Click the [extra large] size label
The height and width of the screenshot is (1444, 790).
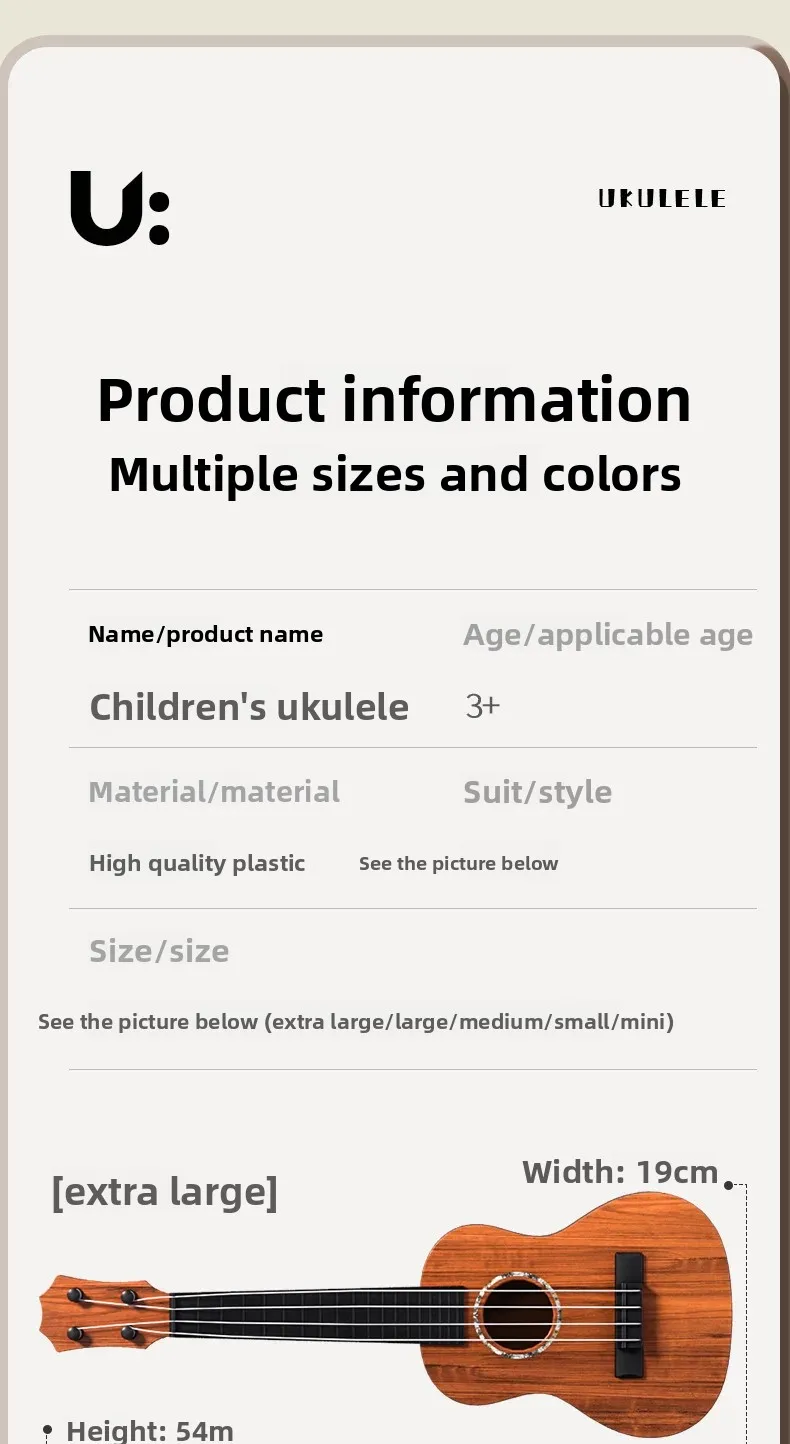pyautogui.click(x=164, y=1191)
